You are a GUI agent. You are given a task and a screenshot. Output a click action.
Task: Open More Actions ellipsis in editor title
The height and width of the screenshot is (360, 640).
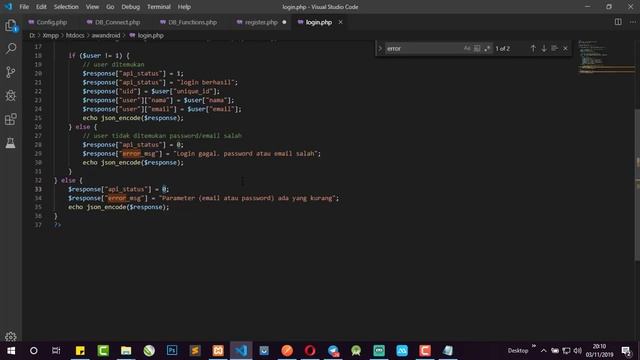[633, 22]
